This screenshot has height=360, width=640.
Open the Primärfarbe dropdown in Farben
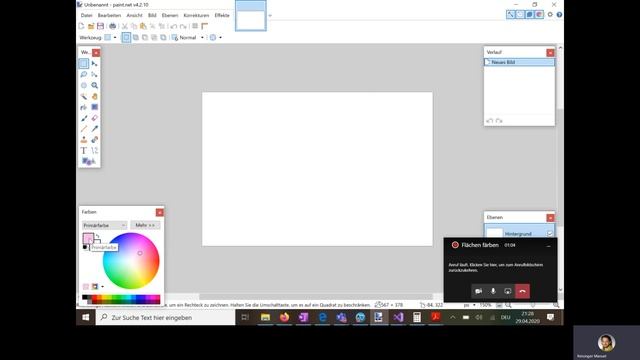pos(104,225)
